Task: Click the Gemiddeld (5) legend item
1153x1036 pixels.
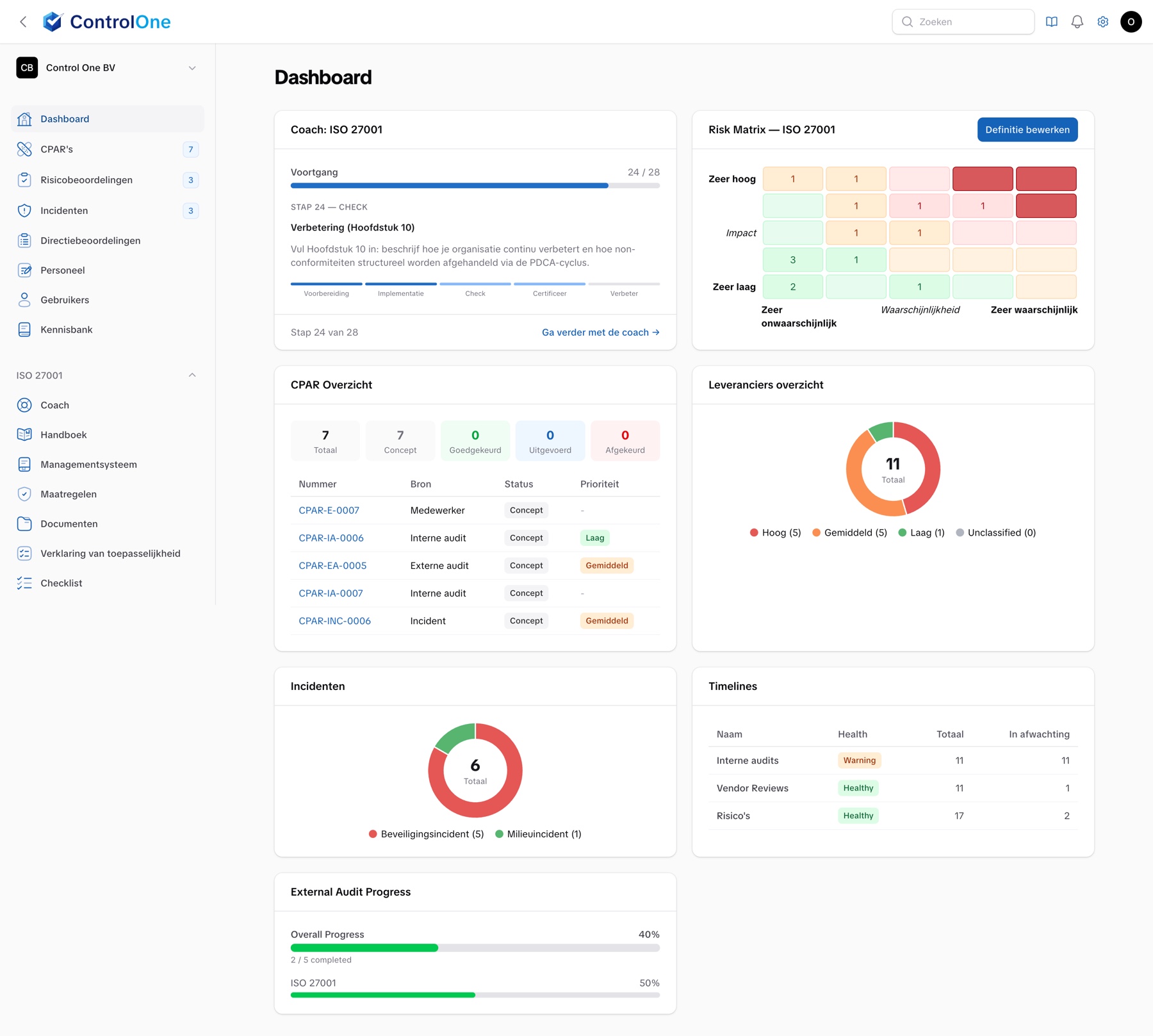Action: coord(849,533)
